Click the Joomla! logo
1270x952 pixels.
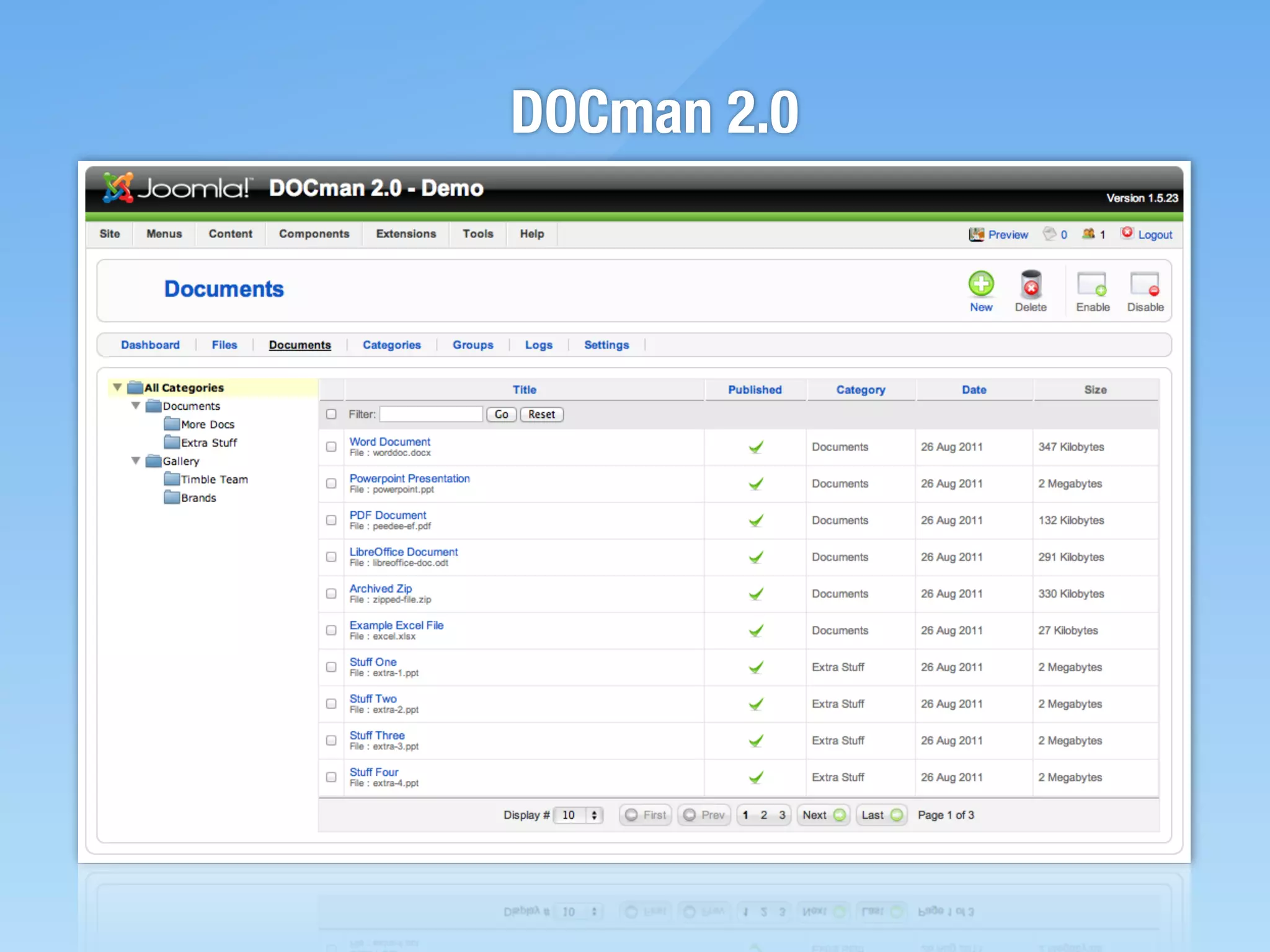pyautogui.click(x=177, y=188)
